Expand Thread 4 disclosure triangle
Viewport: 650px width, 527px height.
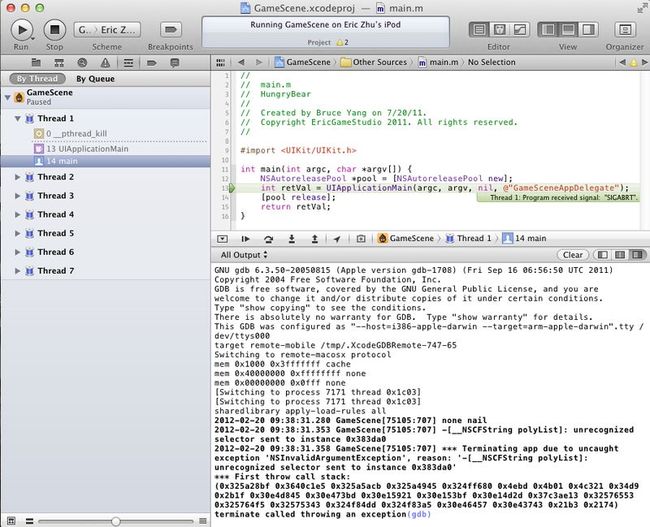tap(17, 214)
